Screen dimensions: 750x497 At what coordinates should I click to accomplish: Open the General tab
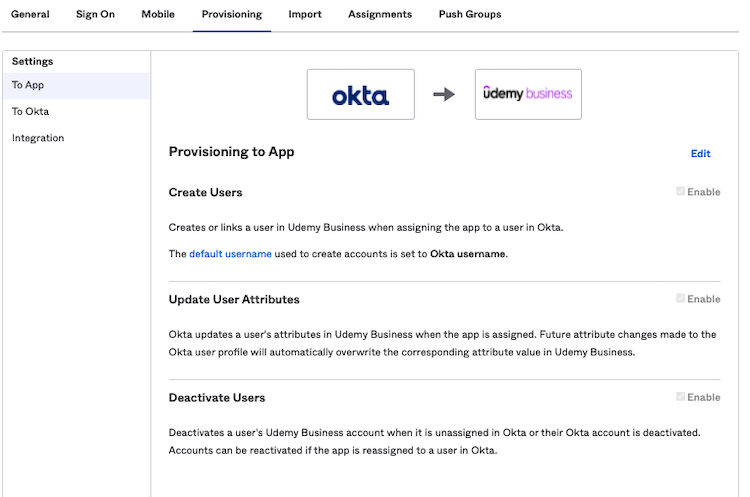coord(30,15)
